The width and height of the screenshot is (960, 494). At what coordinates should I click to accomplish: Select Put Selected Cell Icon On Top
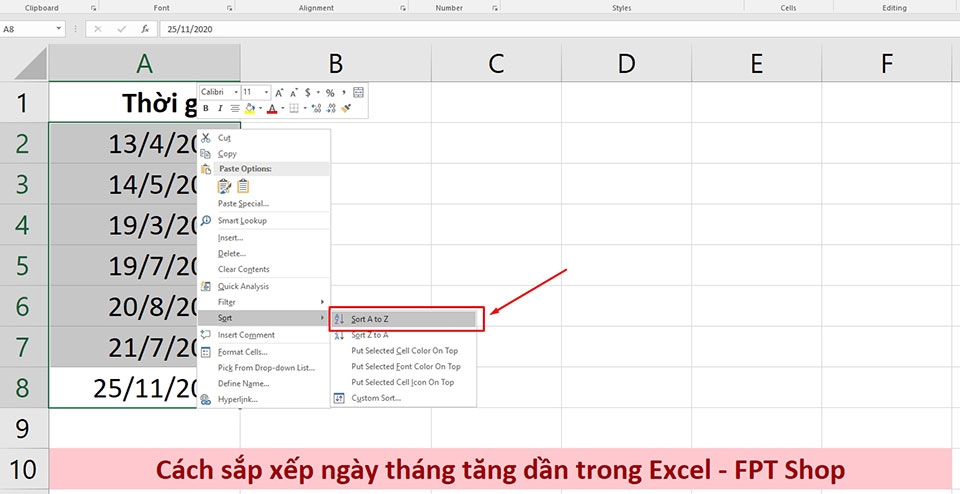[x=404, y=382]
